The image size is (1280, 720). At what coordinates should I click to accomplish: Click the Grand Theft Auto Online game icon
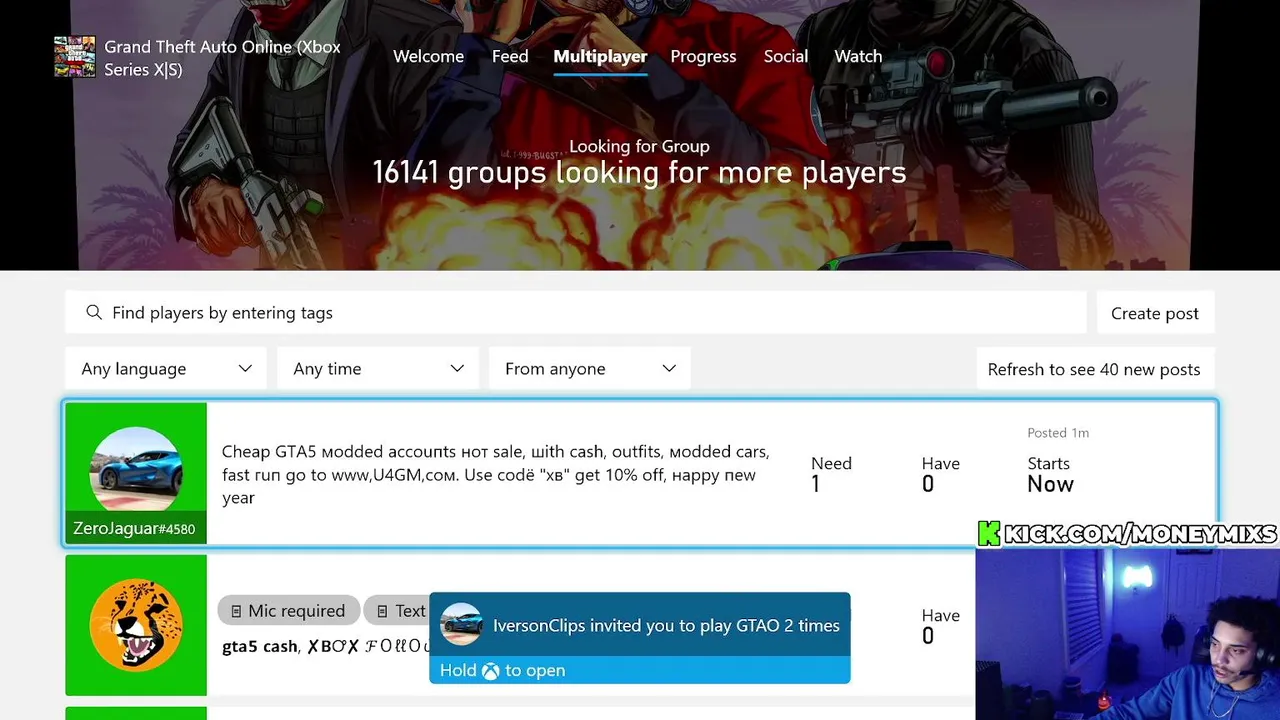(x=75, y=57)
